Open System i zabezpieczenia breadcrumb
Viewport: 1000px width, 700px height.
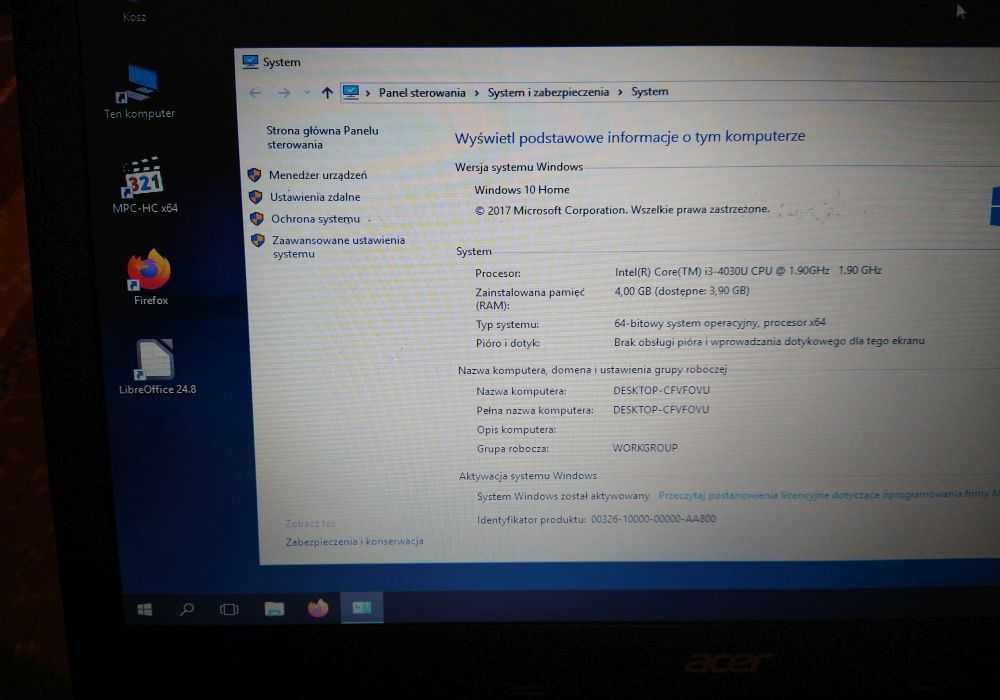(548, 92)
